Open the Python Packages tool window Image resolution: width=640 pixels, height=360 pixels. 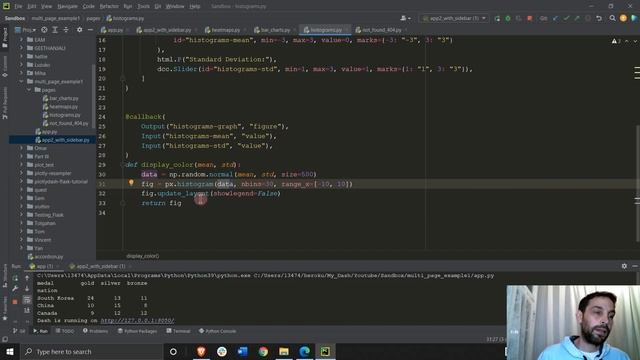(137, 331)
